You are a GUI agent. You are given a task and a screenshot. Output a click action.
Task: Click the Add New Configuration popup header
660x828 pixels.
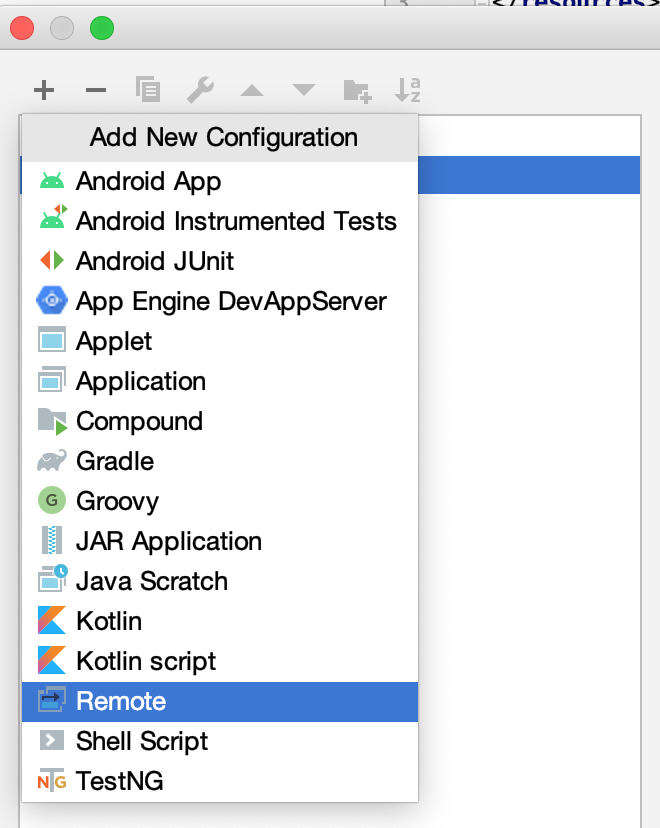pyautogui.click(x=220, y=138)
